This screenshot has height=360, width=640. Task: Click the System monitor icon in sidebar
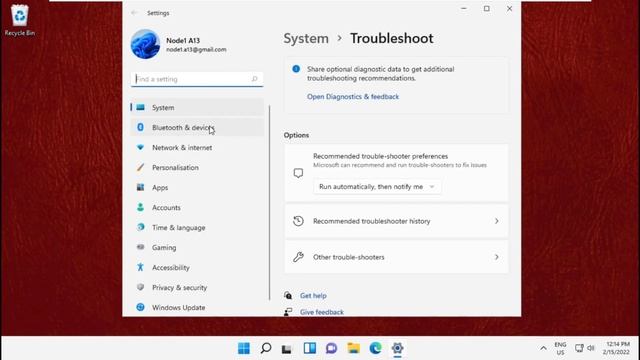tap(140, 107)
